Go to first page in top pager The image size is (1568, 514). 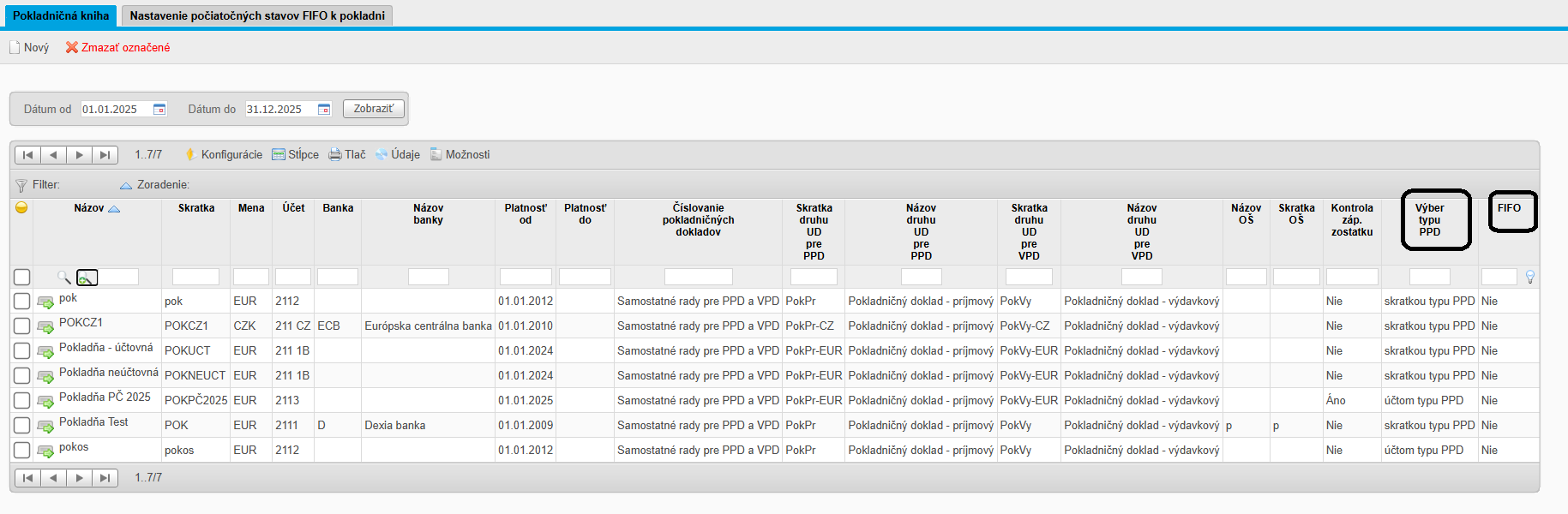(27, 155)
